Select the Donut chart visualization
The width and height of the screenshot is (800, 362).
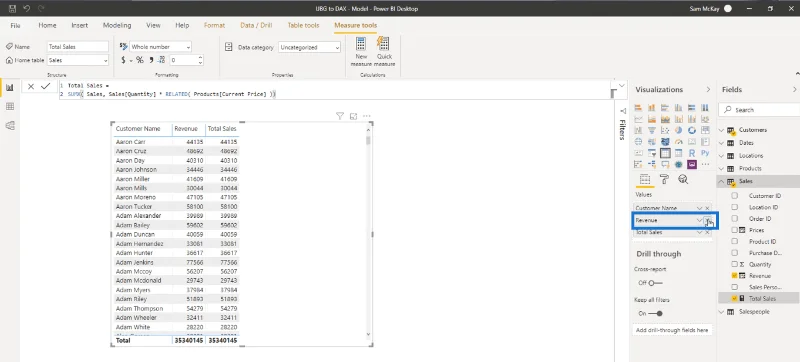tap(692, 130)
